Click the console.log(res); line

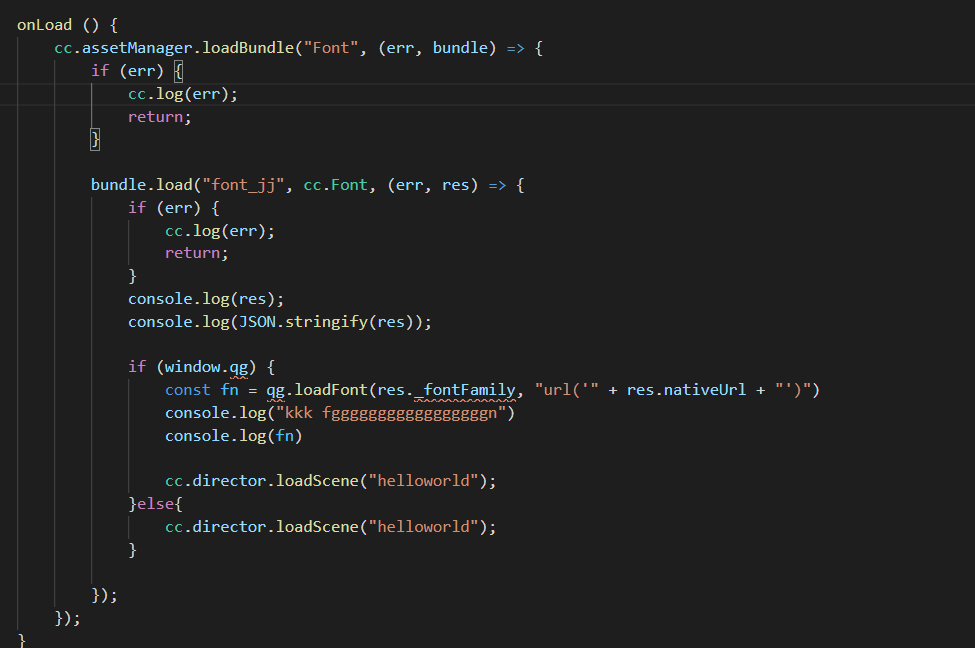206,299
